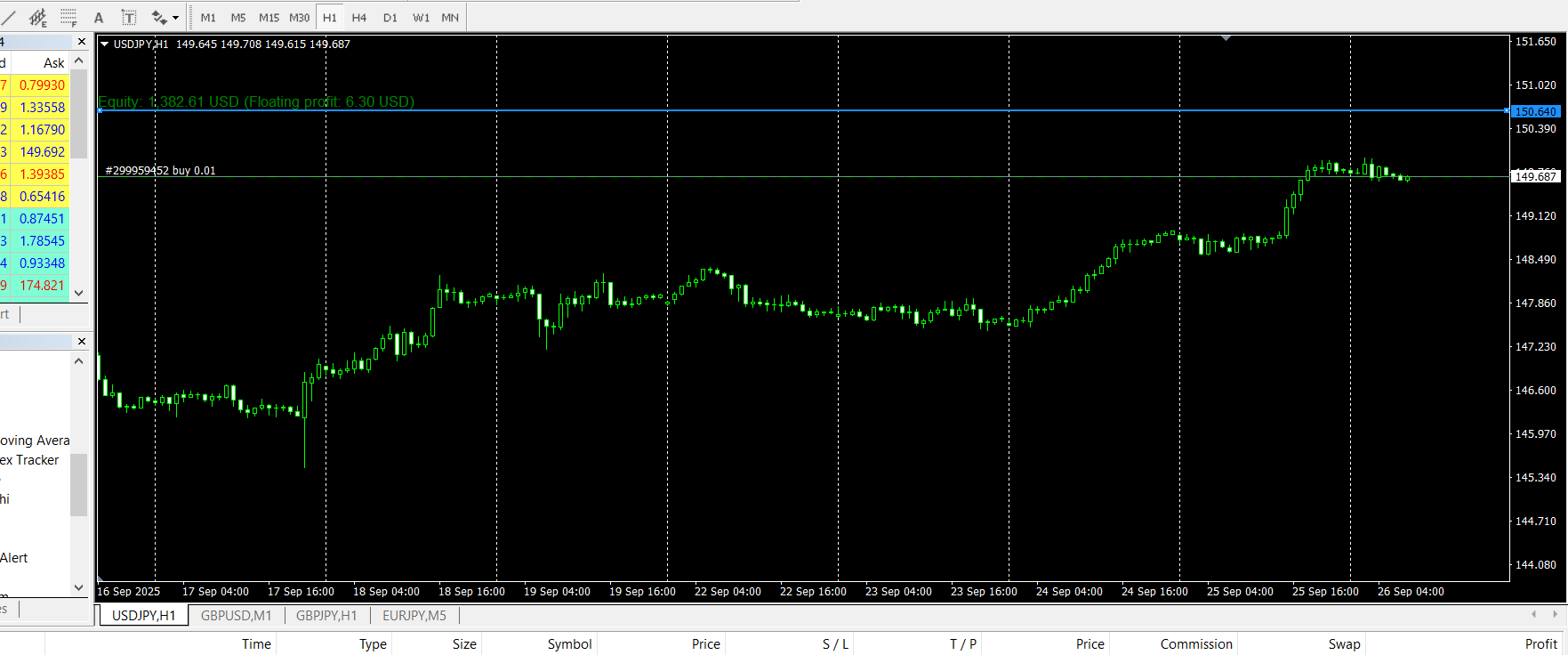
Task: Expand the USDJPY,H1 chart title triangle
Action: (x=105, y=44)
